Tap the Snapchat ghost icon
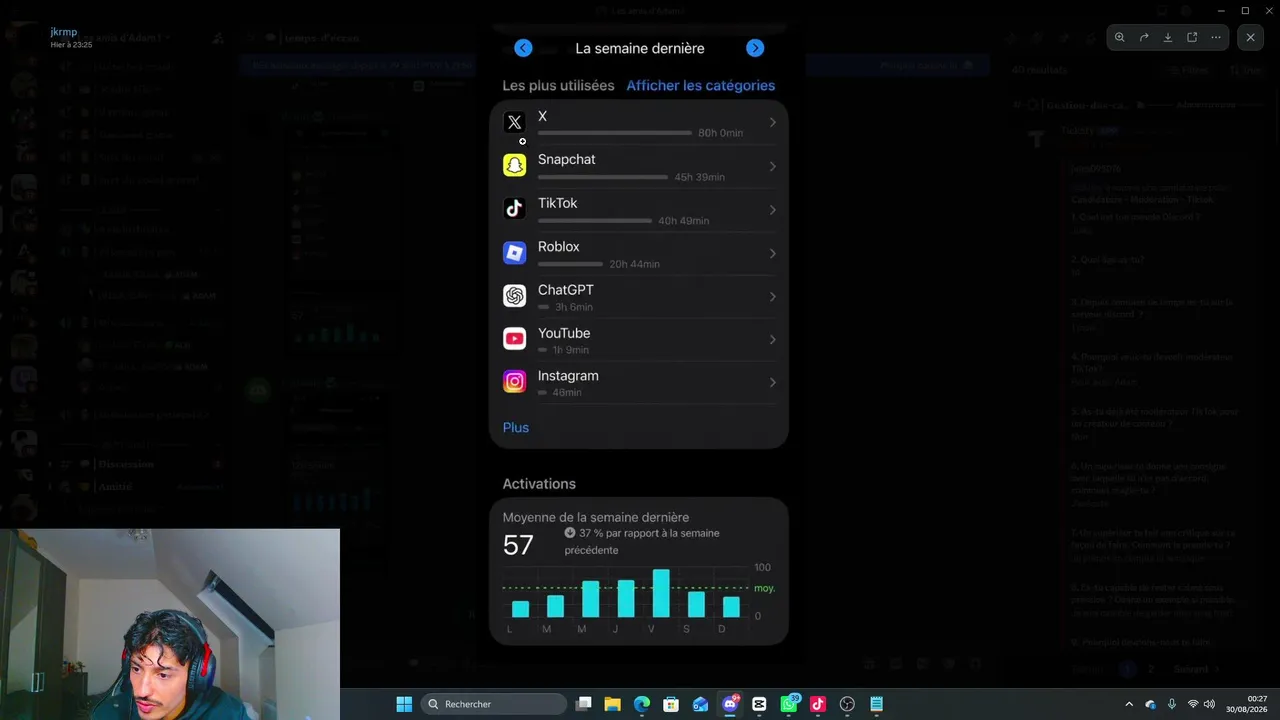1280x720 pixels. pyautogui.click(x=514, y=166)
